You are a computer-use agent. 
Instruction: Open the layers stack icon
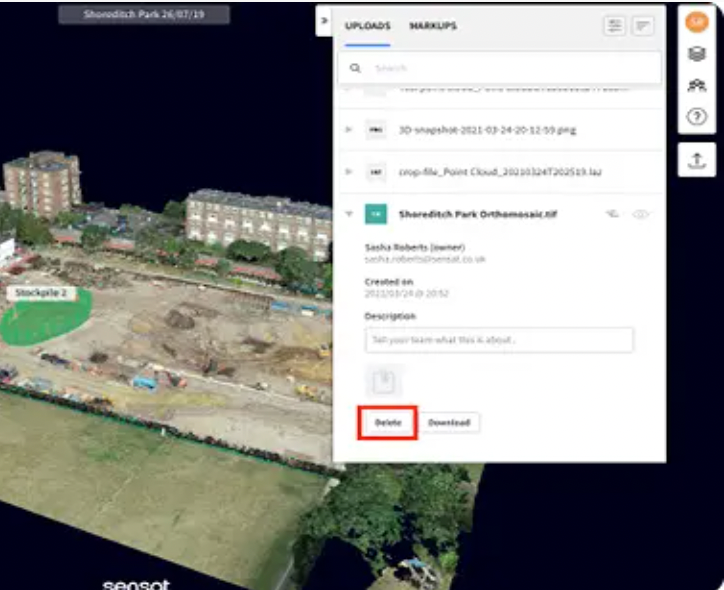point(697,54)
